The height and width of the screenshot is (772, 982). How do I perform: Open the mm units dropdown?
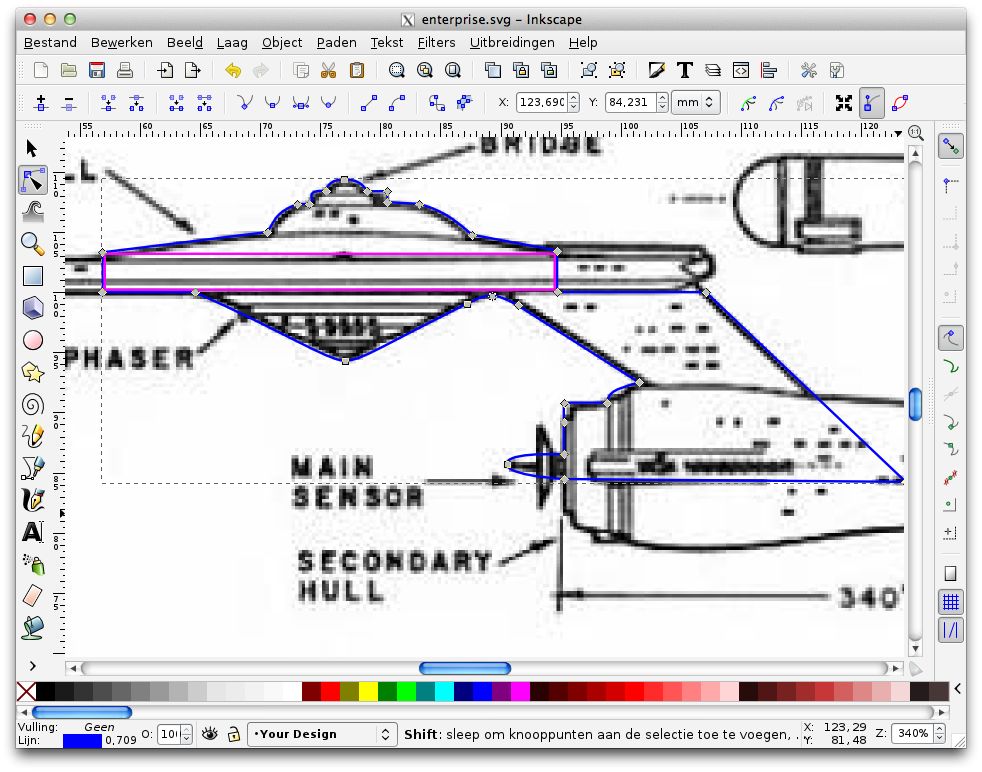pyautogui.click(x=695, y=102)
